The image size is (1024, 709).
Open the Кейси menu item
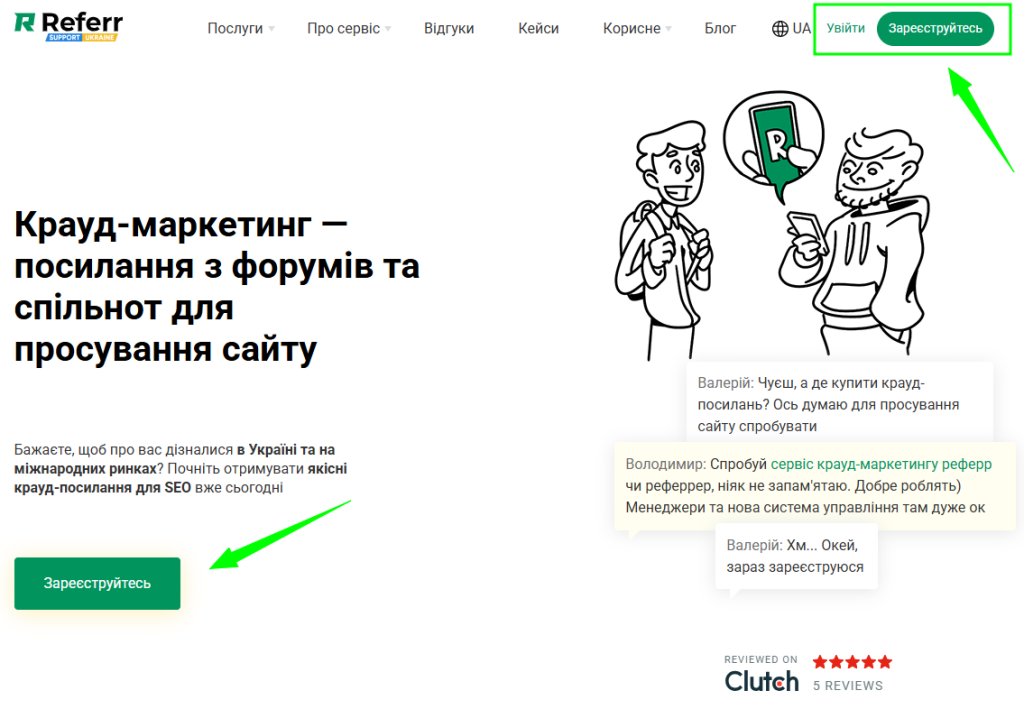538,29
